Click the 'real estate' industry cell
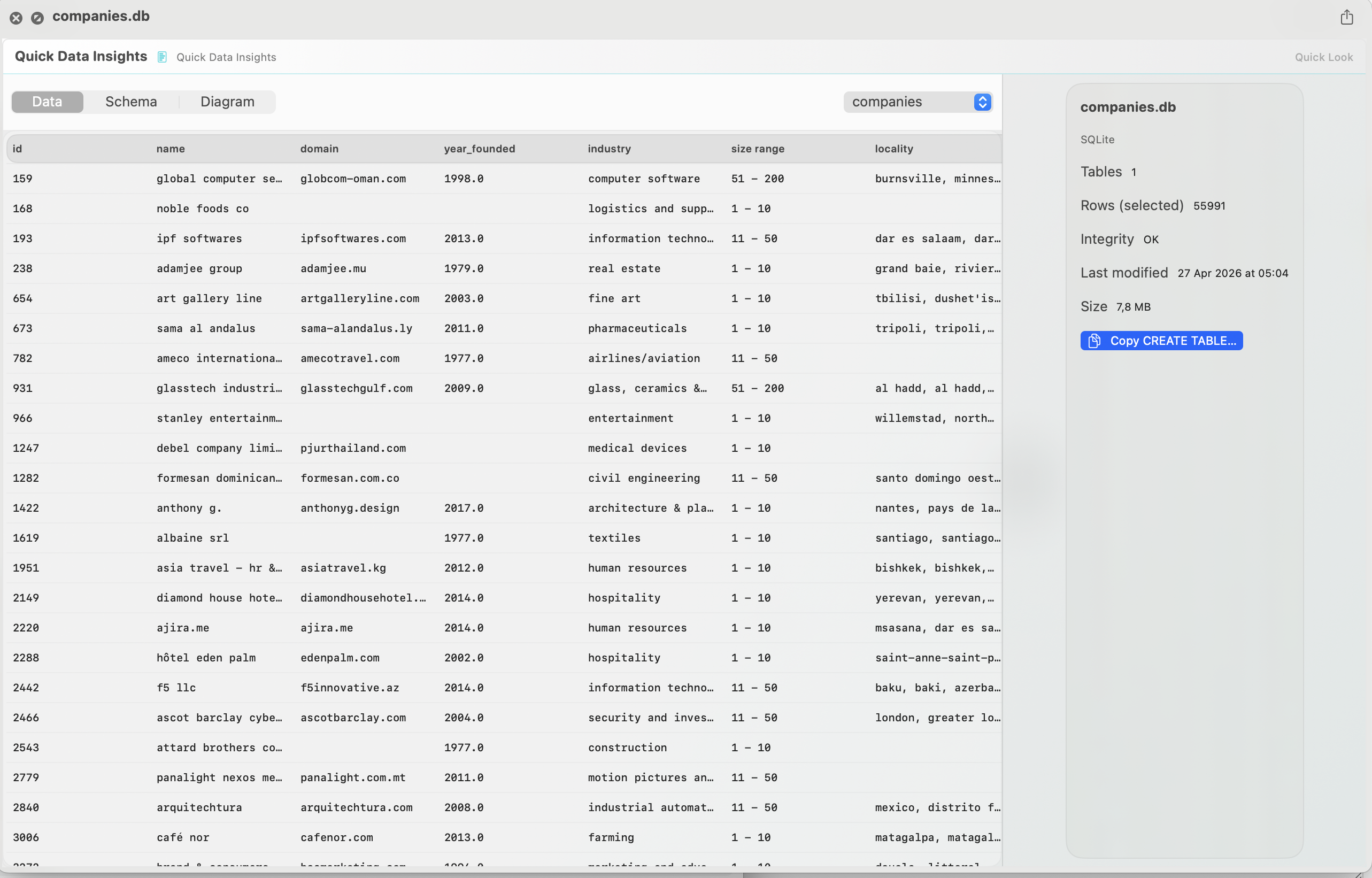Viewport: 1372px width, 878px height. point(623,268)
